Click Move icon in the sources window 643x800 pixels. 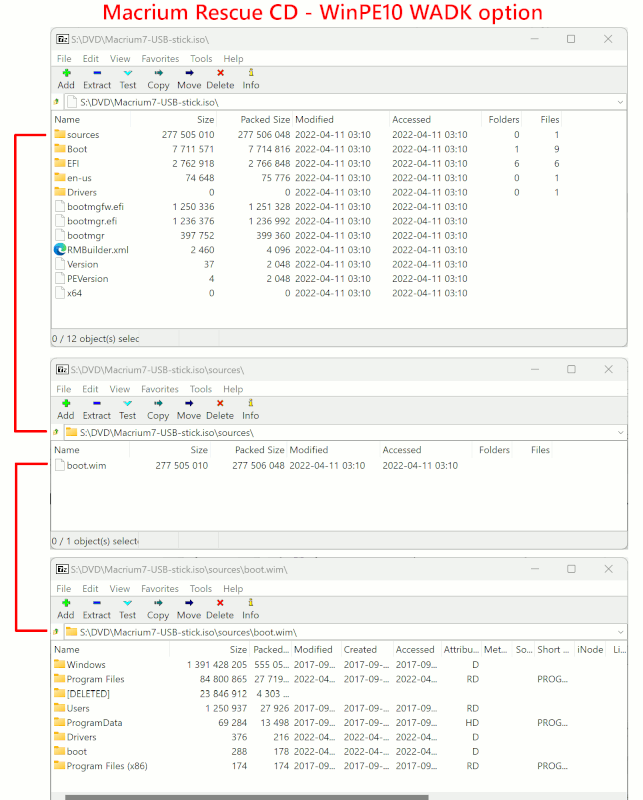point(189,403)
